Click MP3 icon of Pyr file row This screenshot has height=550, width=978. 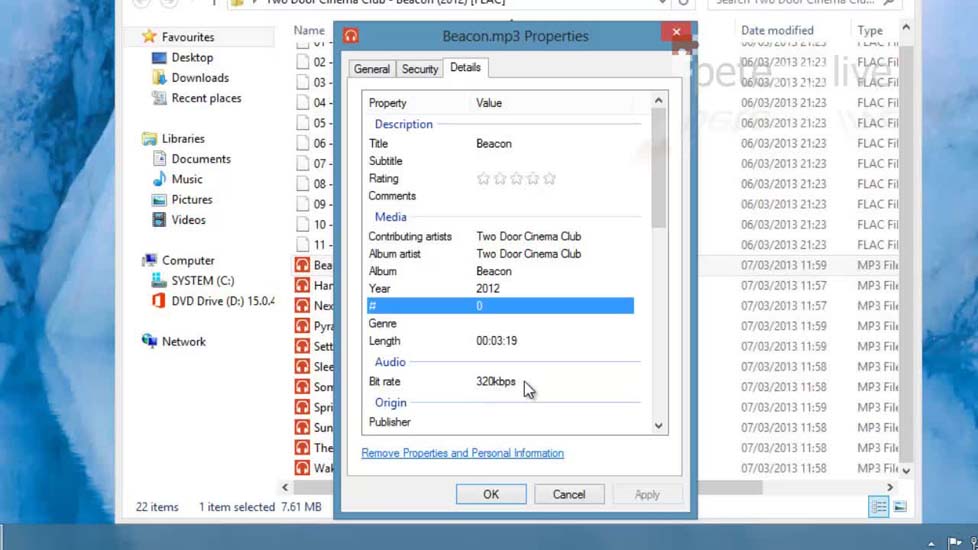(302, 326)
